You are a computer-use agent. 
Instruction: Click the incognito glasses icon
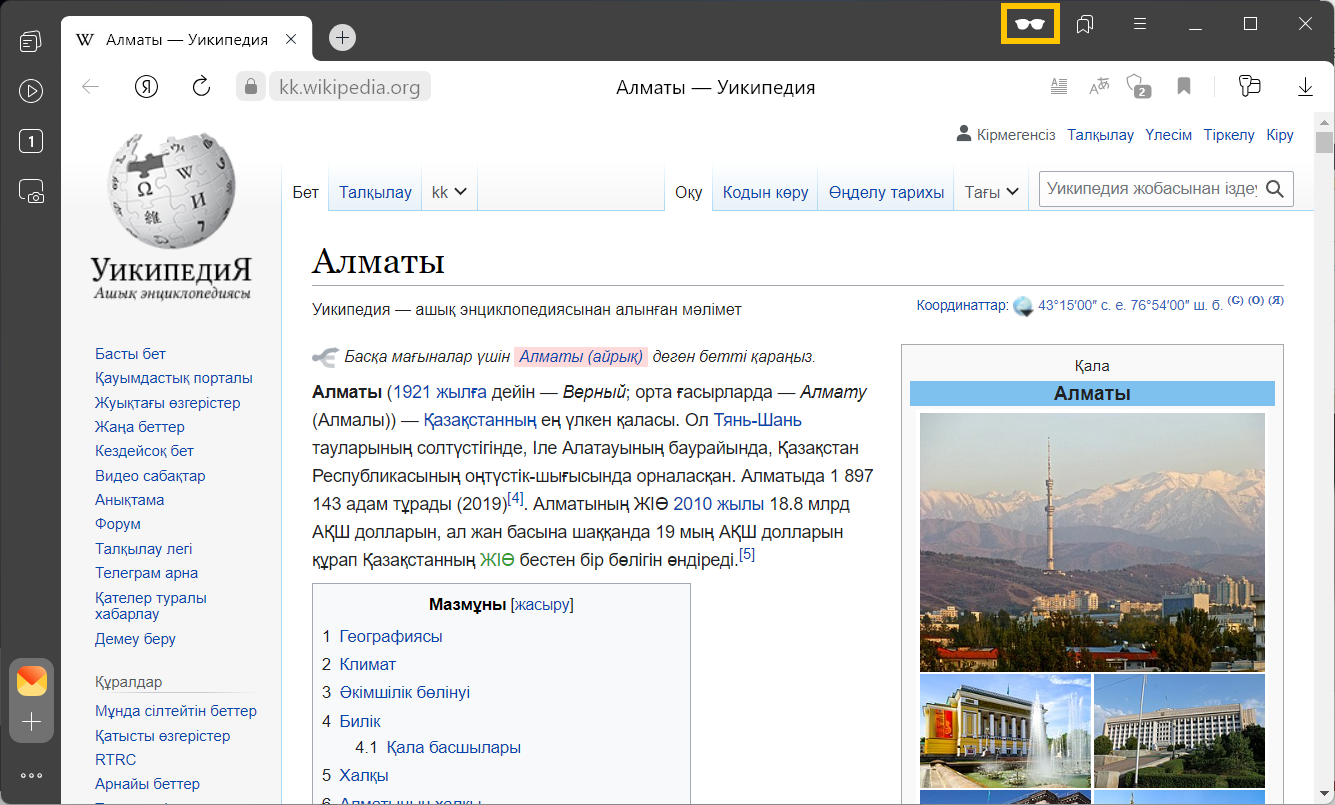(x=1029, y=24)
